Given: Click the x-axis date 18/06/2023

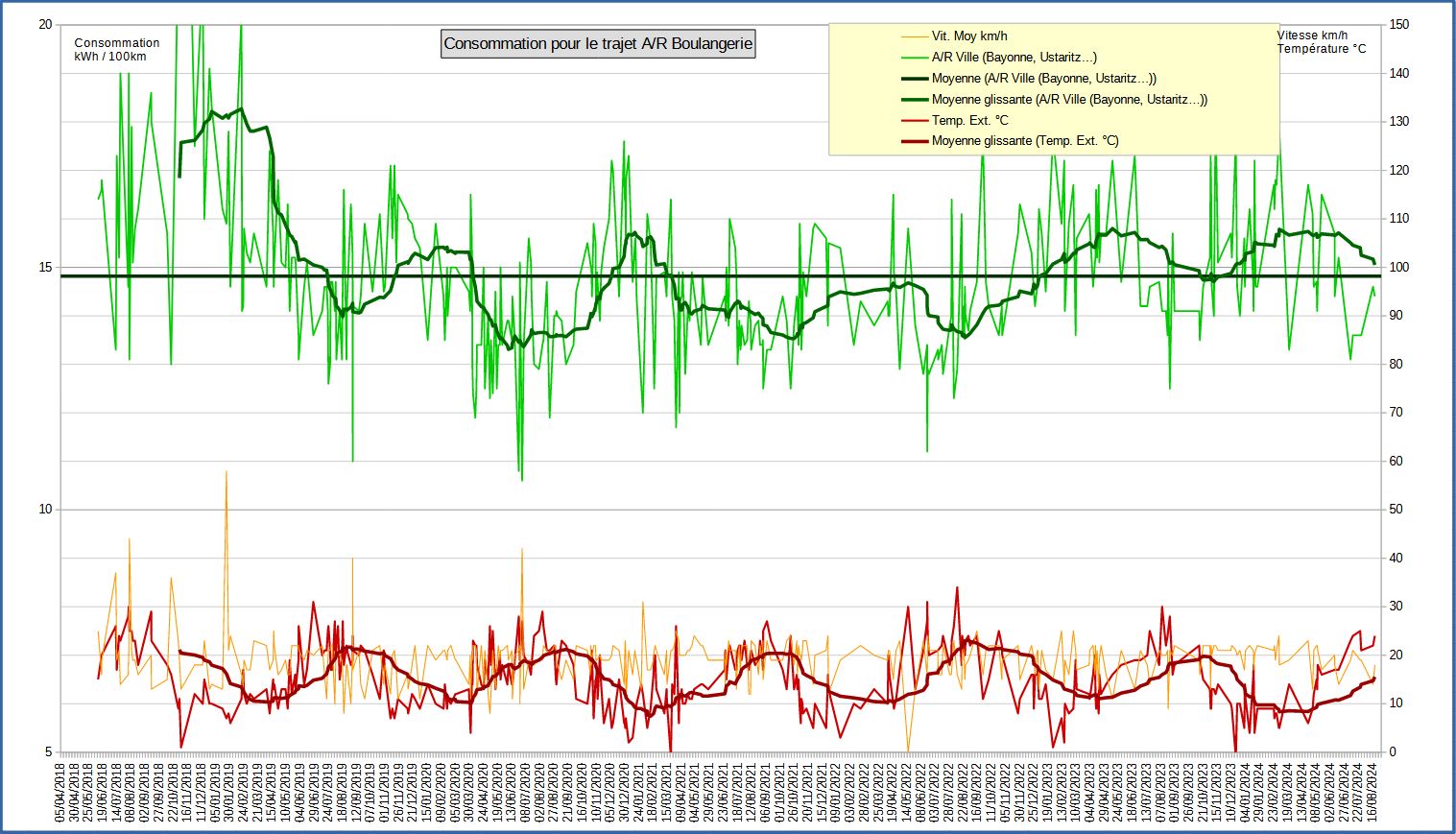Looking at the screenshot, I should (1134, 793).
